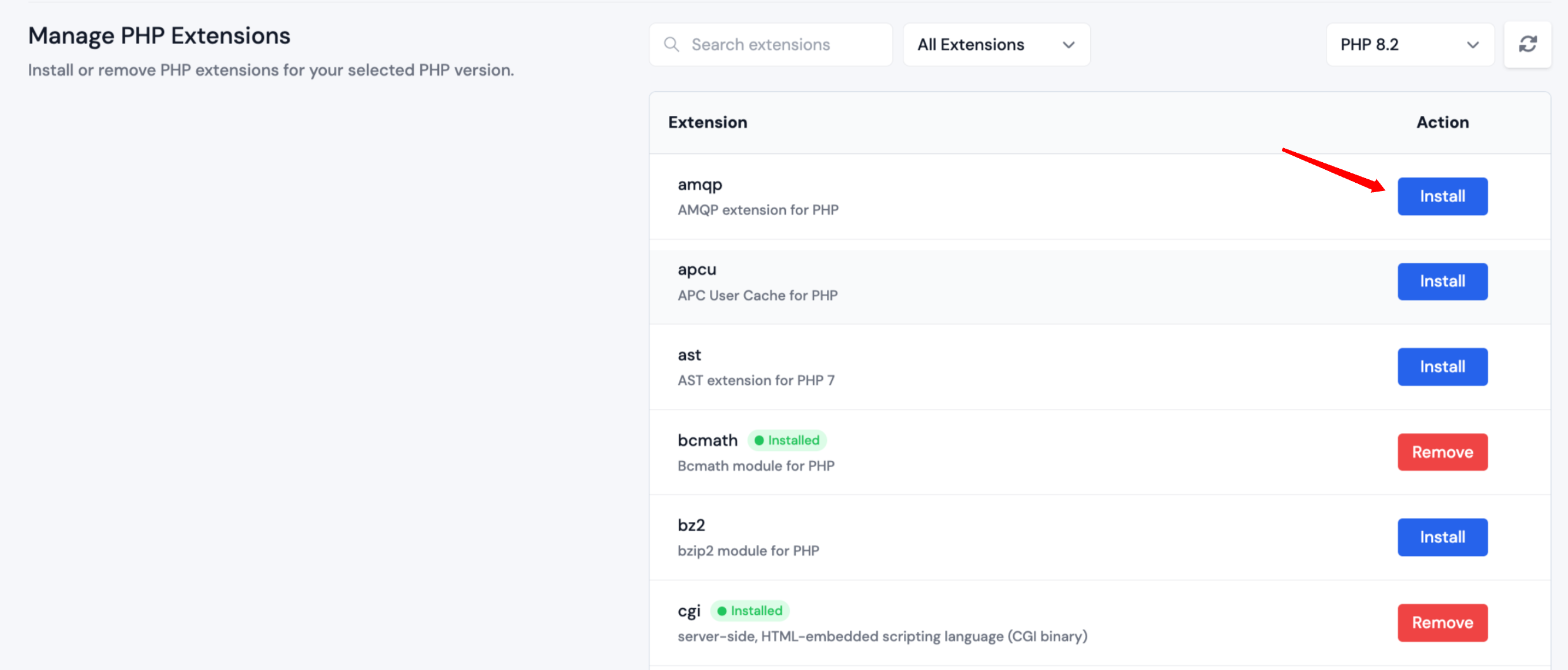
Task: Click the Installed badge next to bcmath
Action: coord(787,440)
